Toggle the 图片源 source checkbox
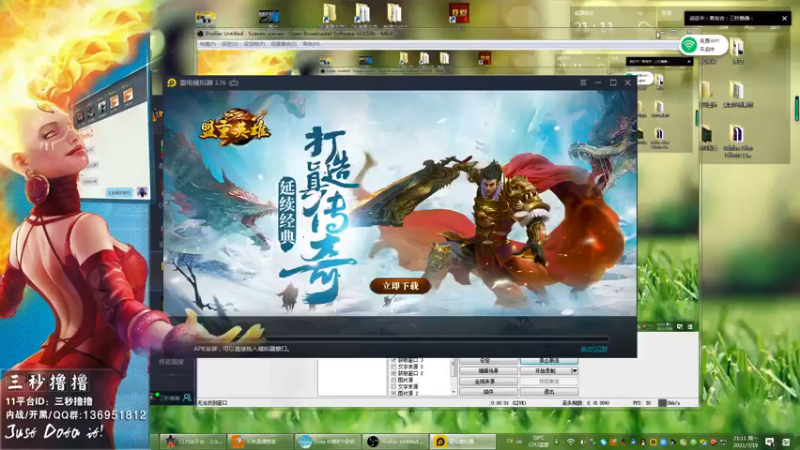800x450 pixels. tap(393, 380)
